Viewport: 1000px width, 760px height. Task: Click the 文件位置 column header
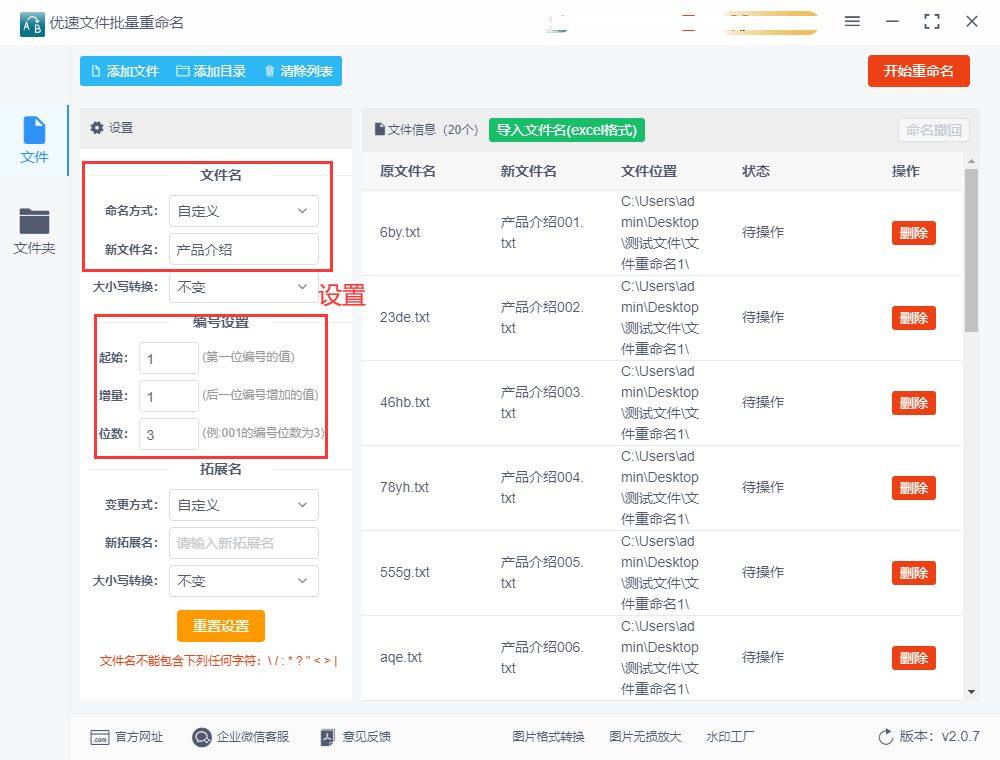(649, 171)
